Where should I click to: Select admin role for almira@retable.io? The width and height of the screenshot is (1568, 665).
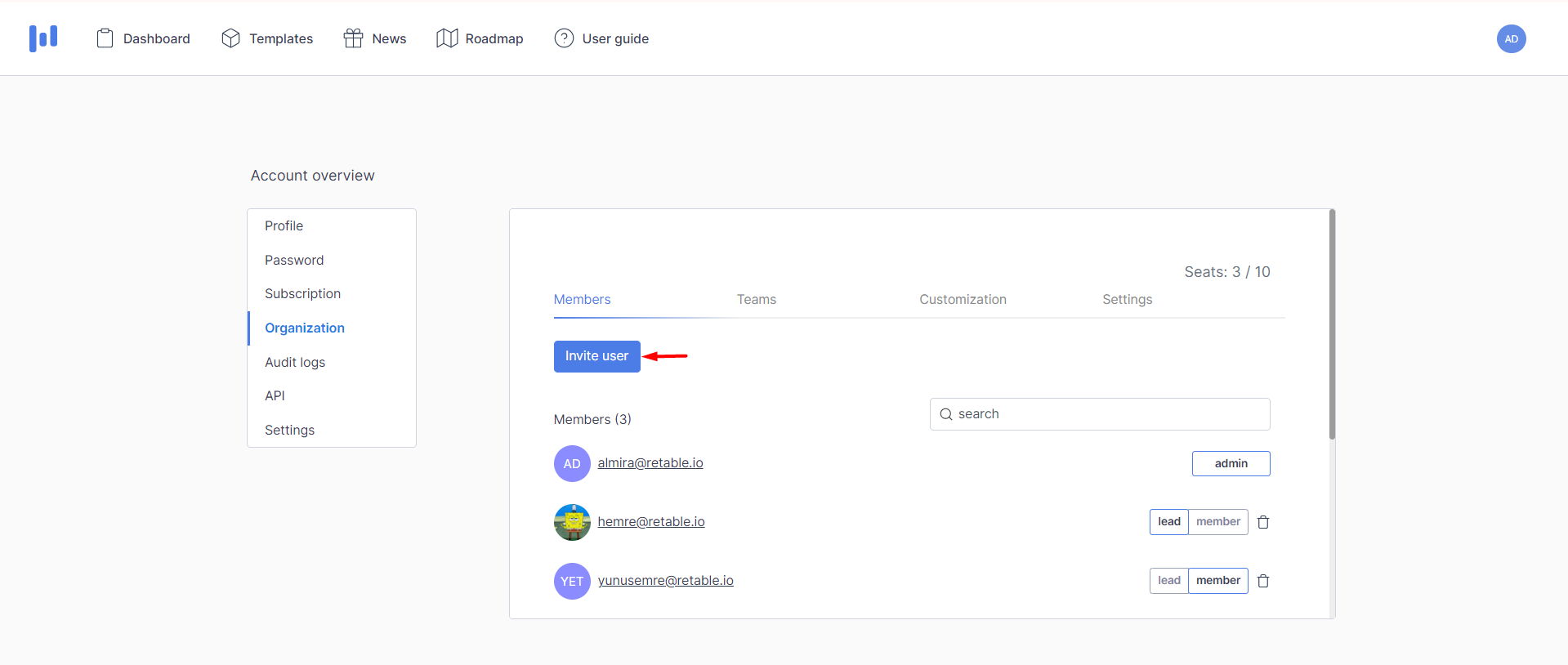point(1231,463)
